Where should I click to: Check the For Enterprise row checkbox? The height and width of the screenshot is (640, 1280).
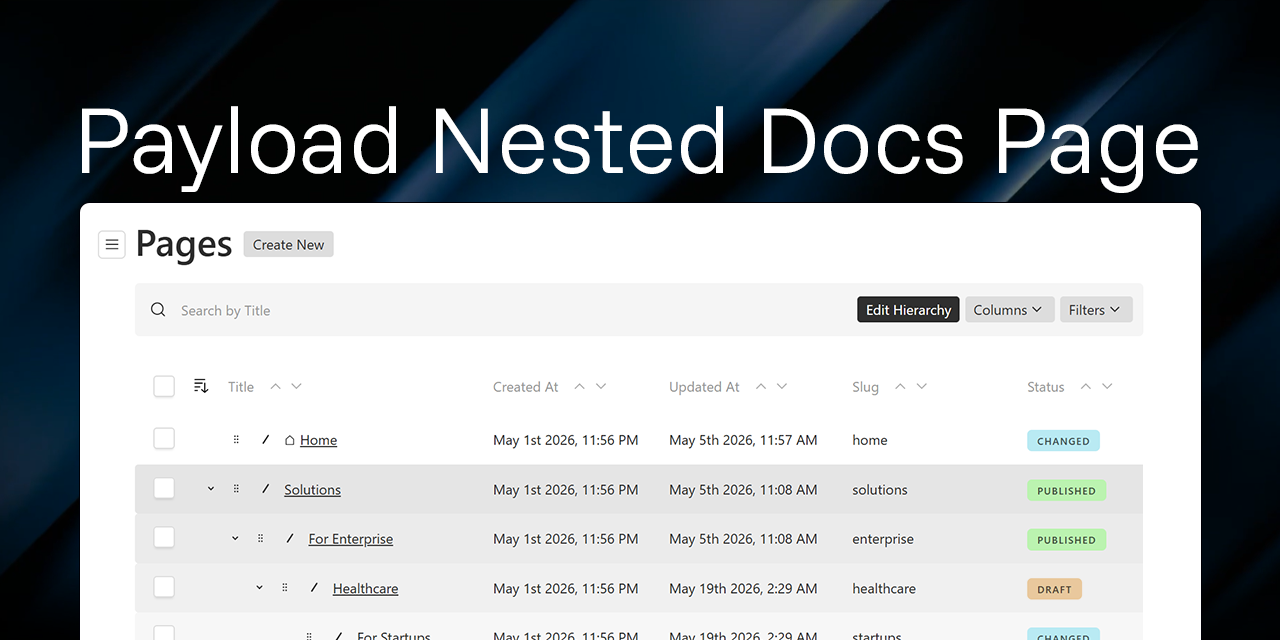164,538
